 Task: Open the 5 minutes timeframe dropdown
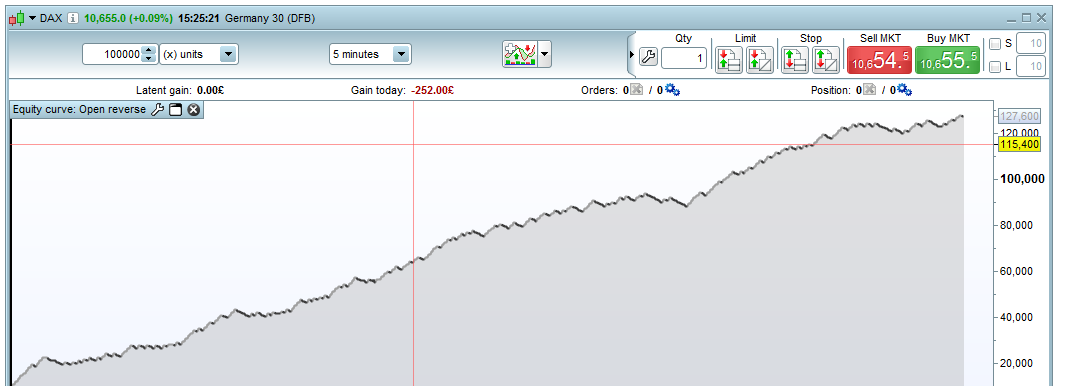coord(370,54)
